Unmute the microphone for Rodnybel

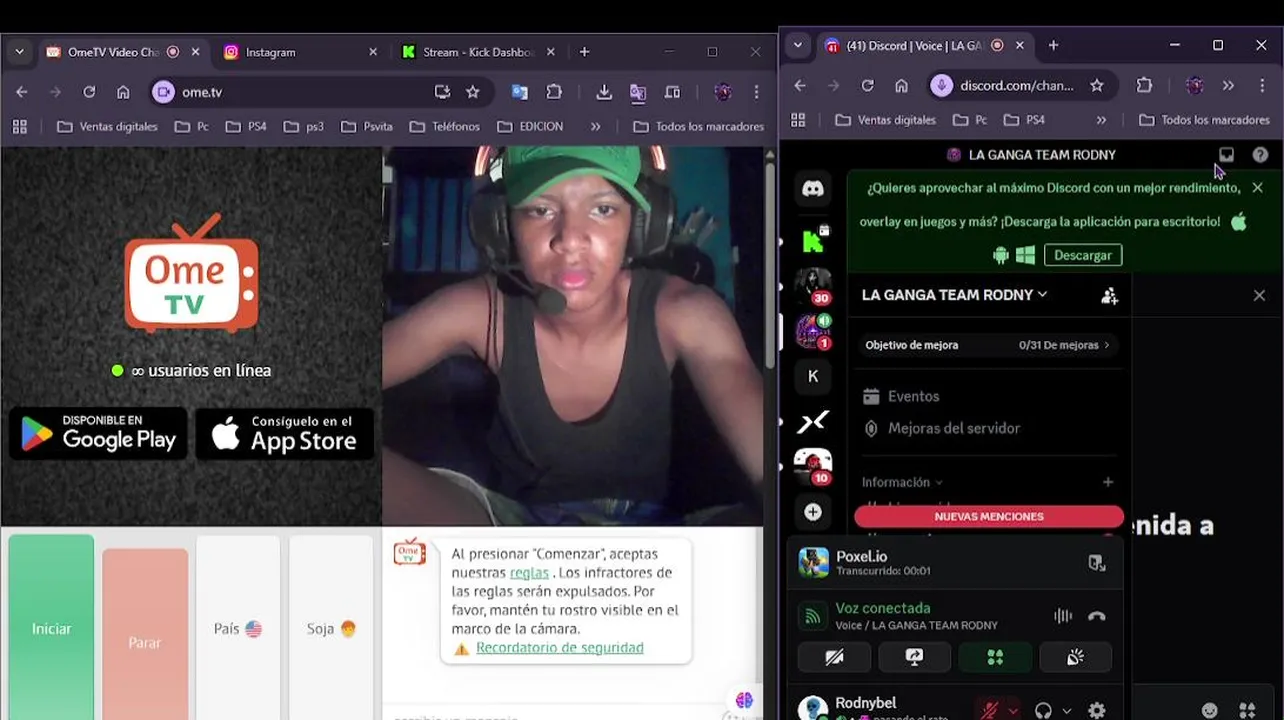(x=990, y=710)
